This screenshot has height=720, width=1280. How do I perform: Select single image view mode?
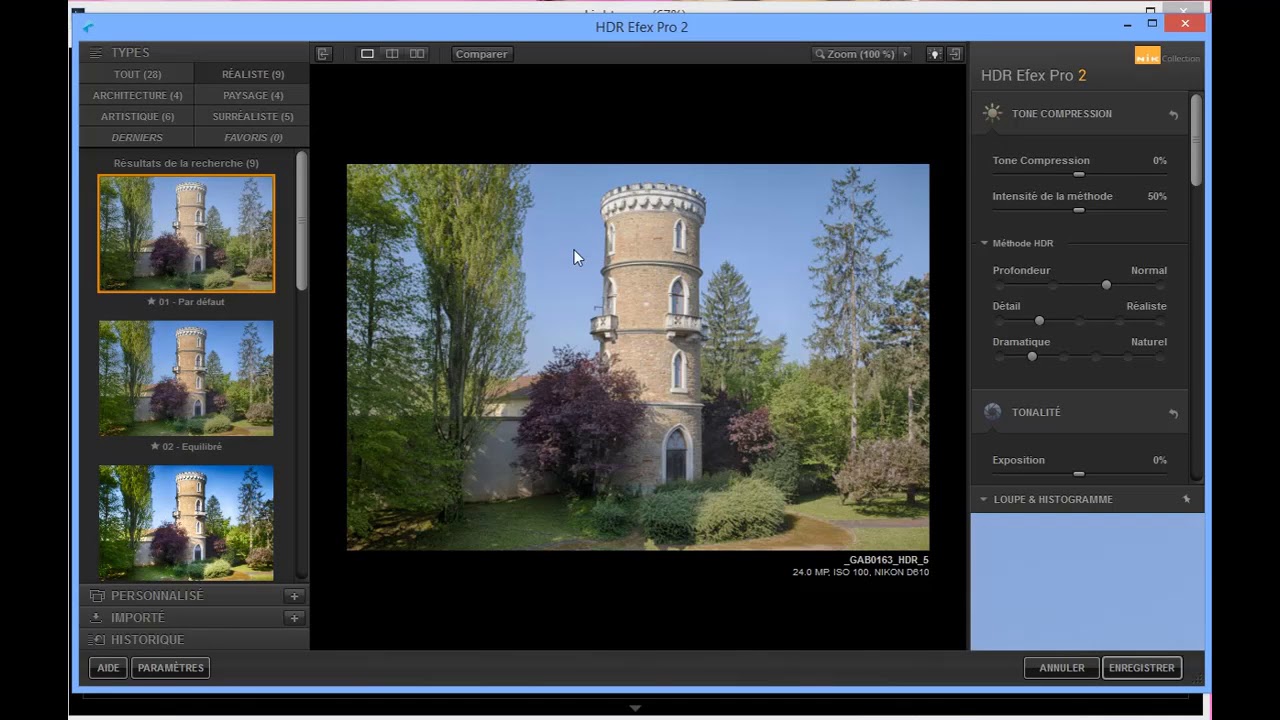coord(367,54)
